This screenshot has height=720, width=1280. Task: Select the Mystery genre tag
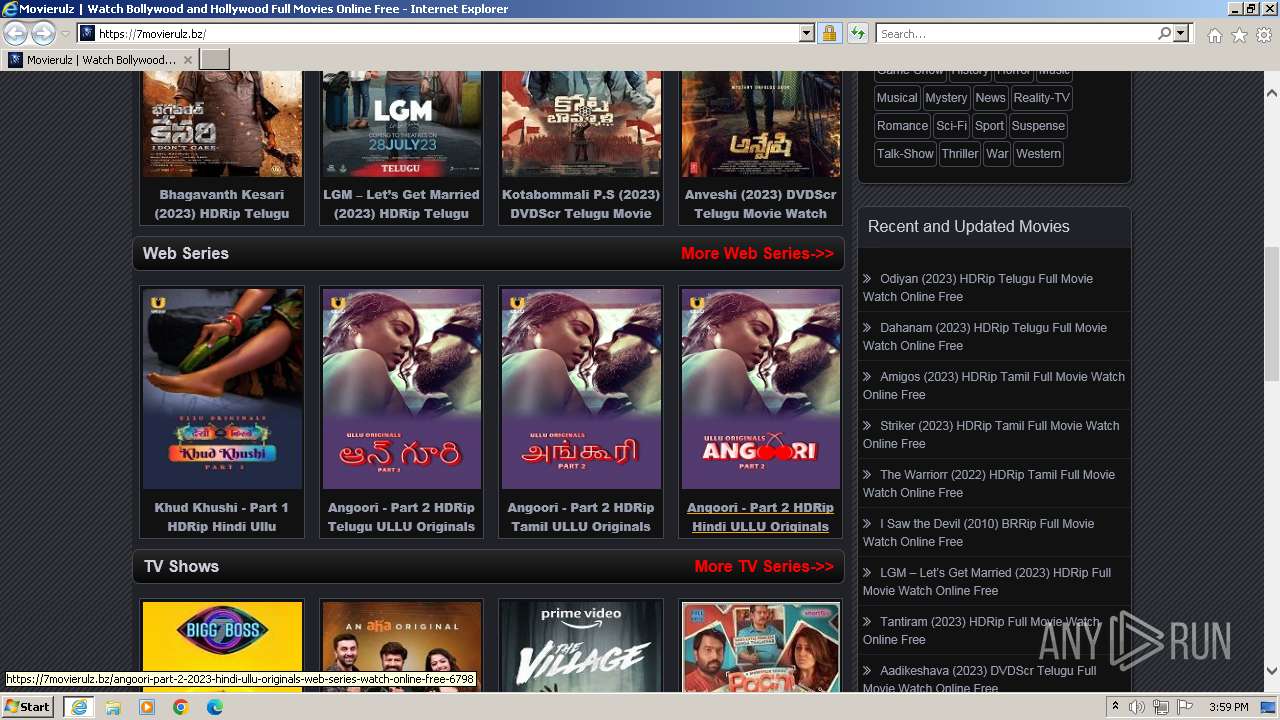(x=946, y=98)
